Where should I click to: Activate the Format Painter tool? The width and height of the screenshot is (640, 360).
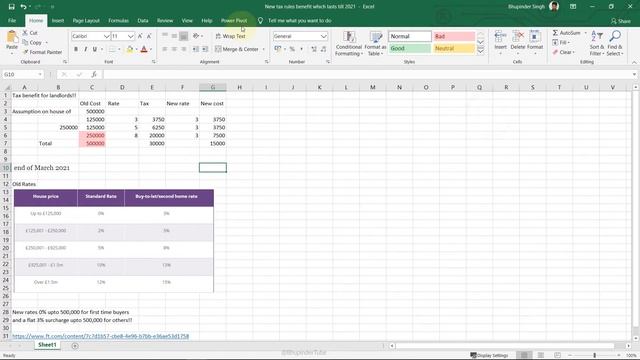coord(42,52)
